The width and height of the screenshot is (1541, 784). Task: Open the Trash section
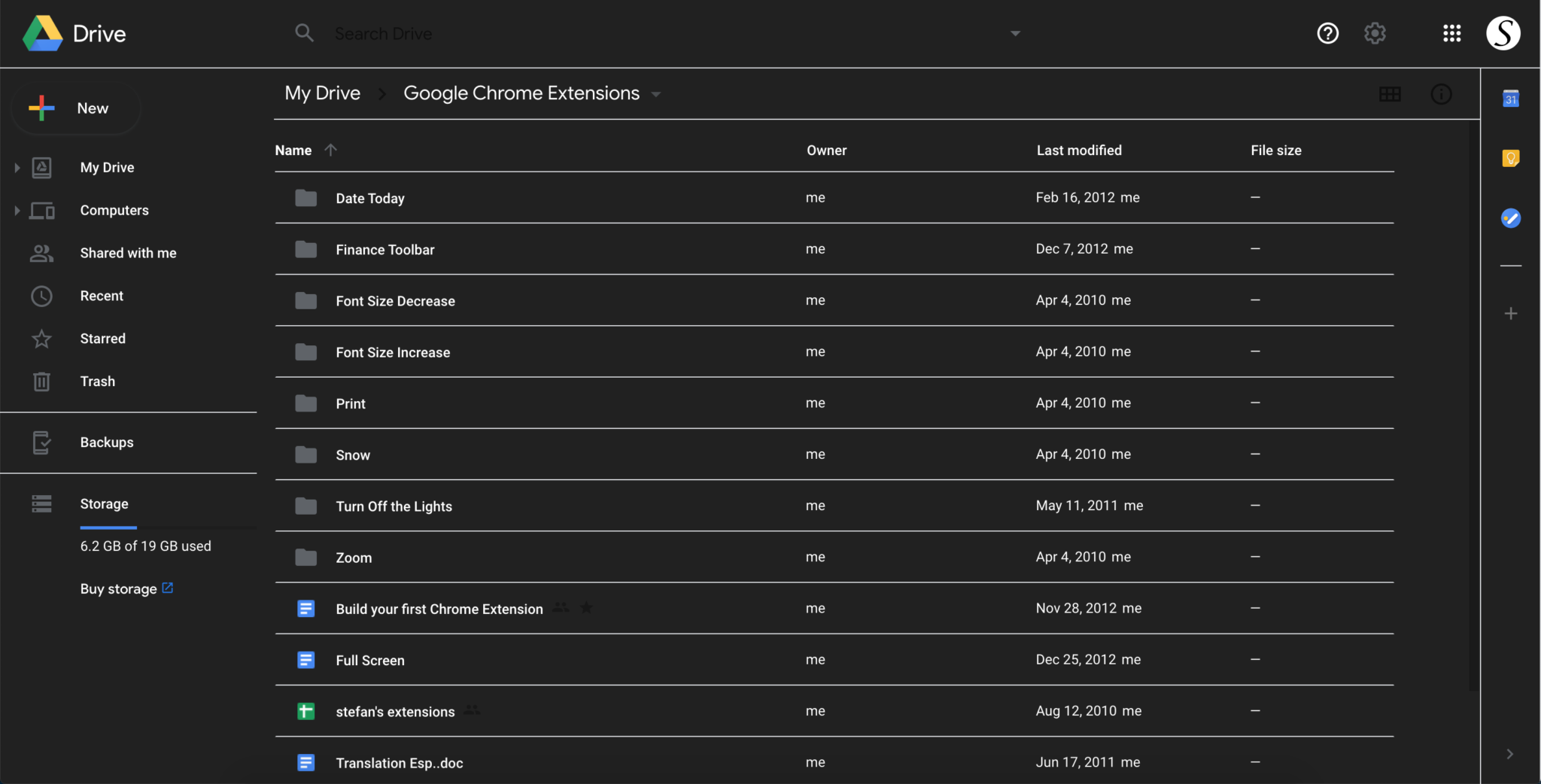click(x=98, y=381)
